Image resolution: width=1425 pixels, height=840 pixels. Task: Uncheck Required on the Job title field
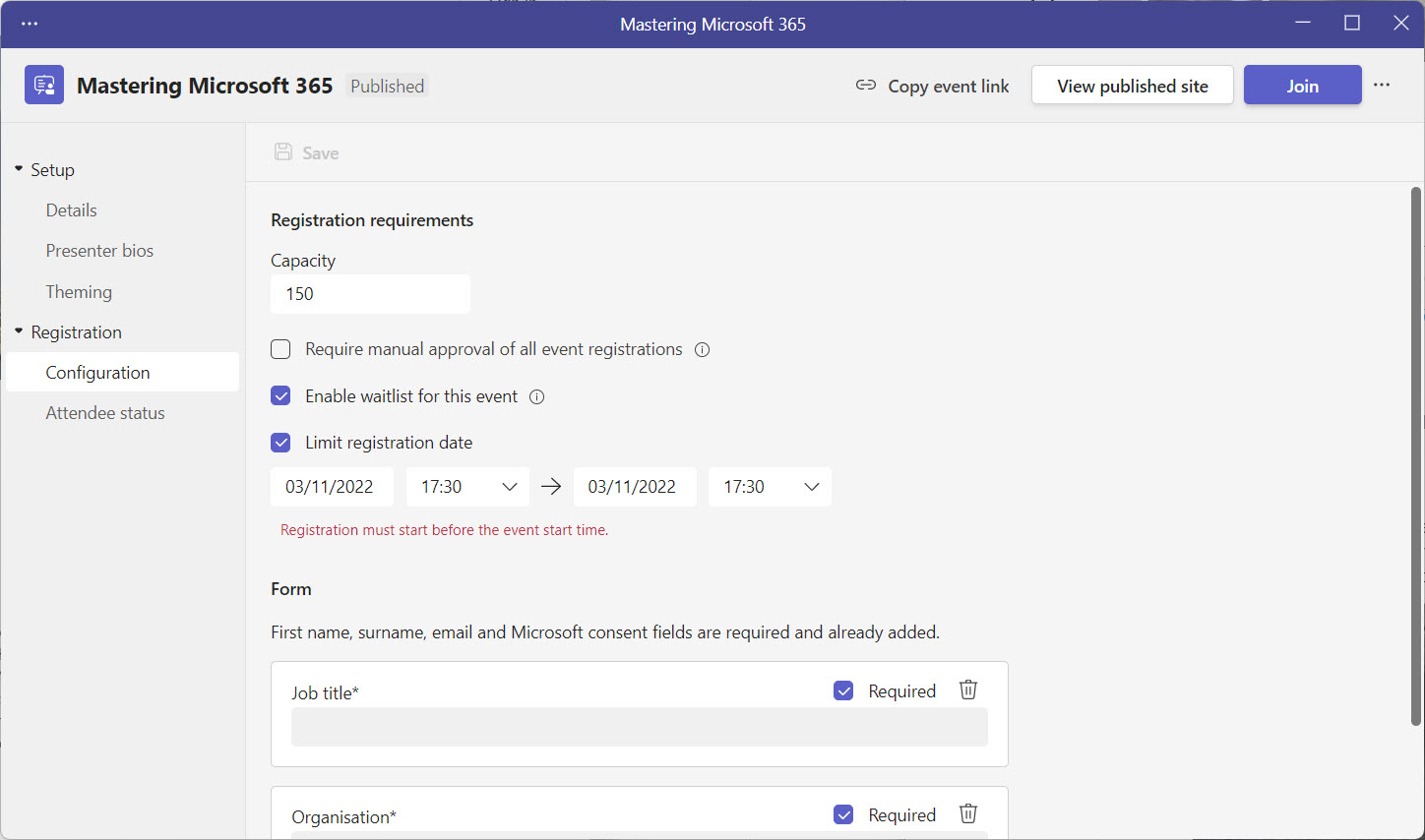tap(843, 690)
